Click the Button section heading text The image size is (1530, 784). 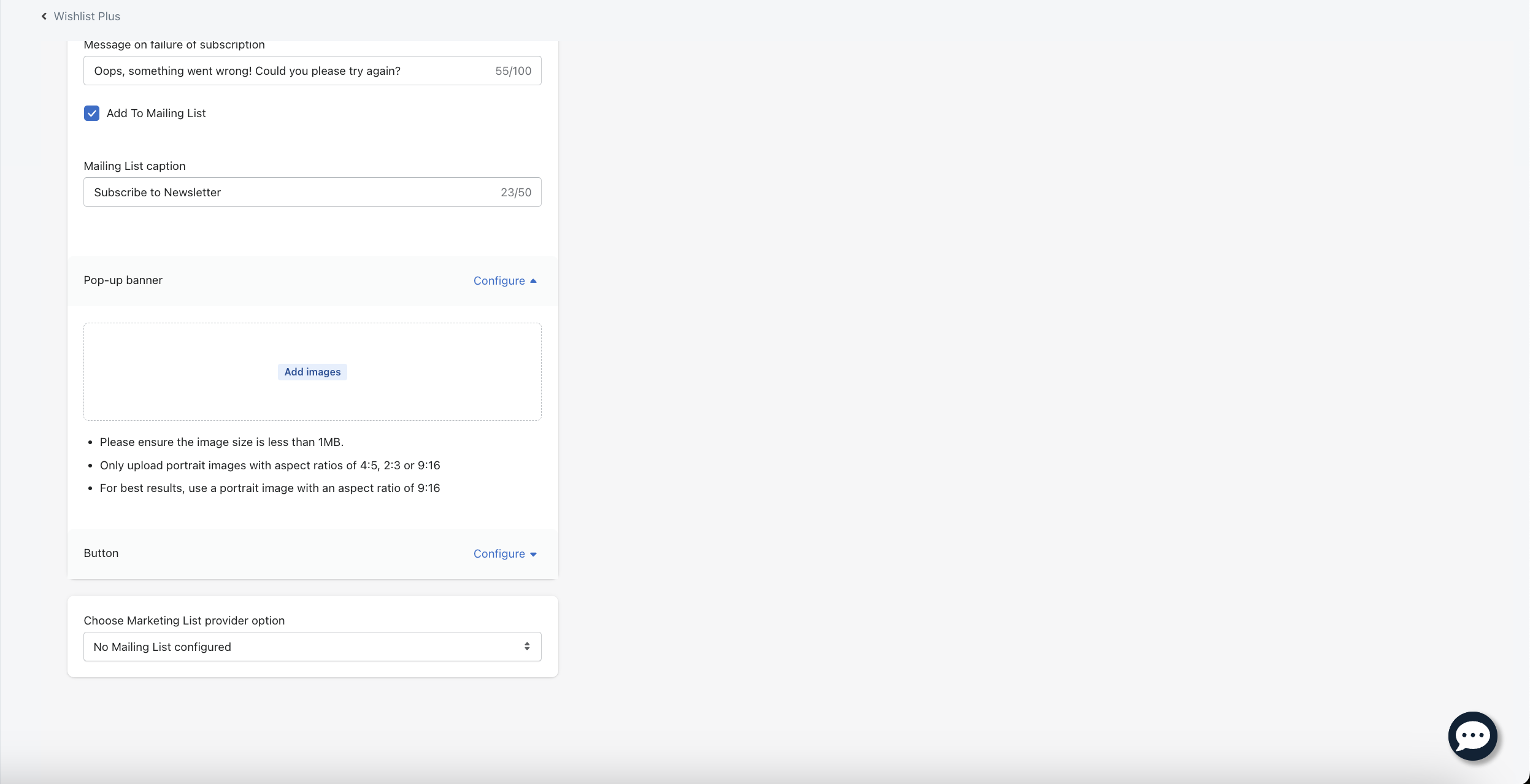pyautogui.click(x=101, y=553)
